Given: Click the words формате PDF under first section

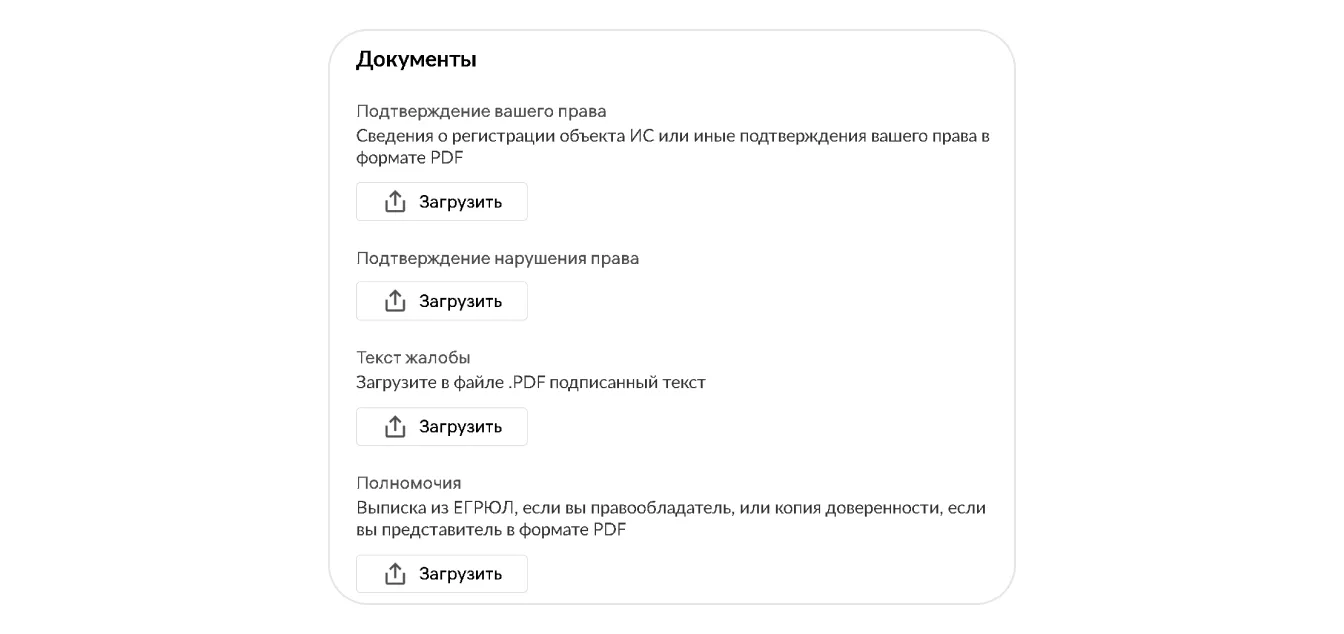Looking at the screenshot, I should coord(409,158).
